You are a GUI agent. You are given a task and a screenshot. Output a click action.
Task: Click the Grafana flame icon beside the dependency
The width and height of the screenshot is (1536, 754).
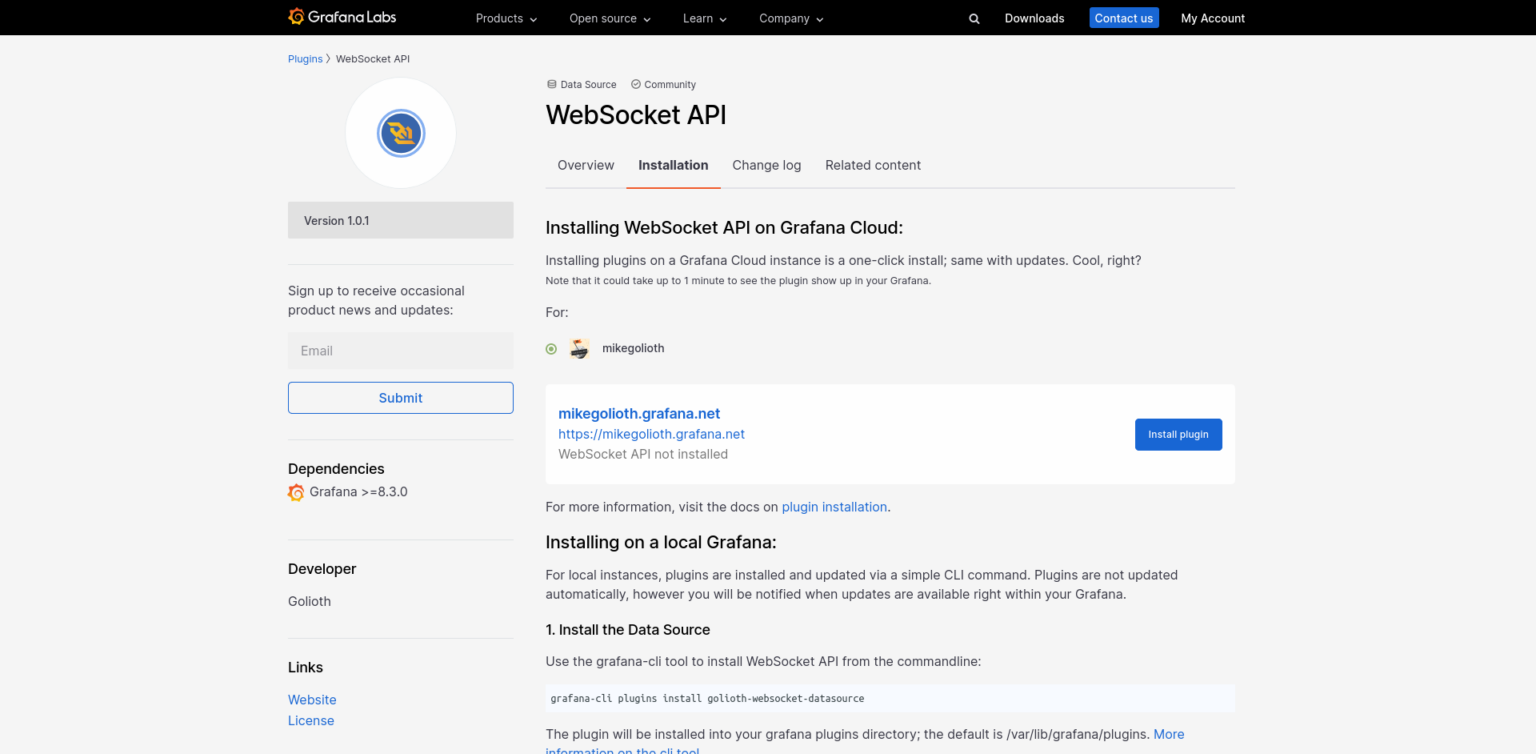tap(296, 492)
